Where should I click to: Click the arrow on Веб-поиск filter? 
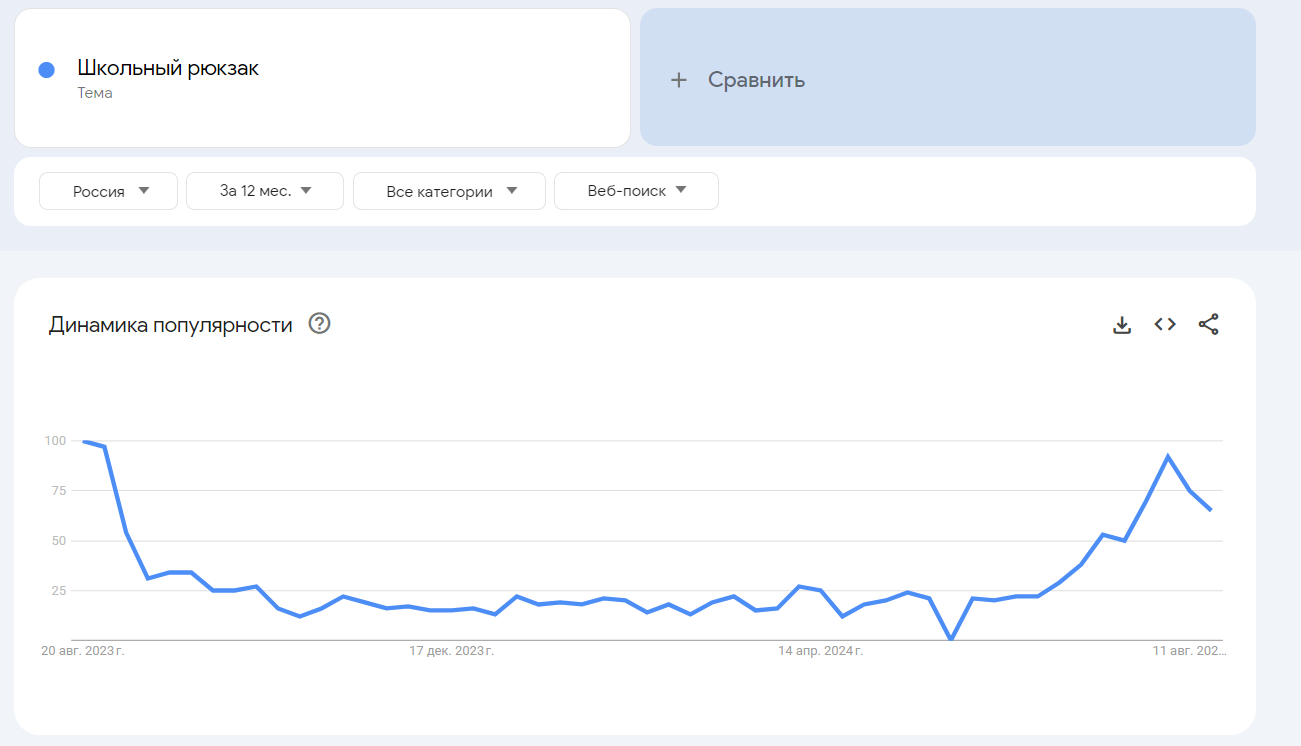680,191
